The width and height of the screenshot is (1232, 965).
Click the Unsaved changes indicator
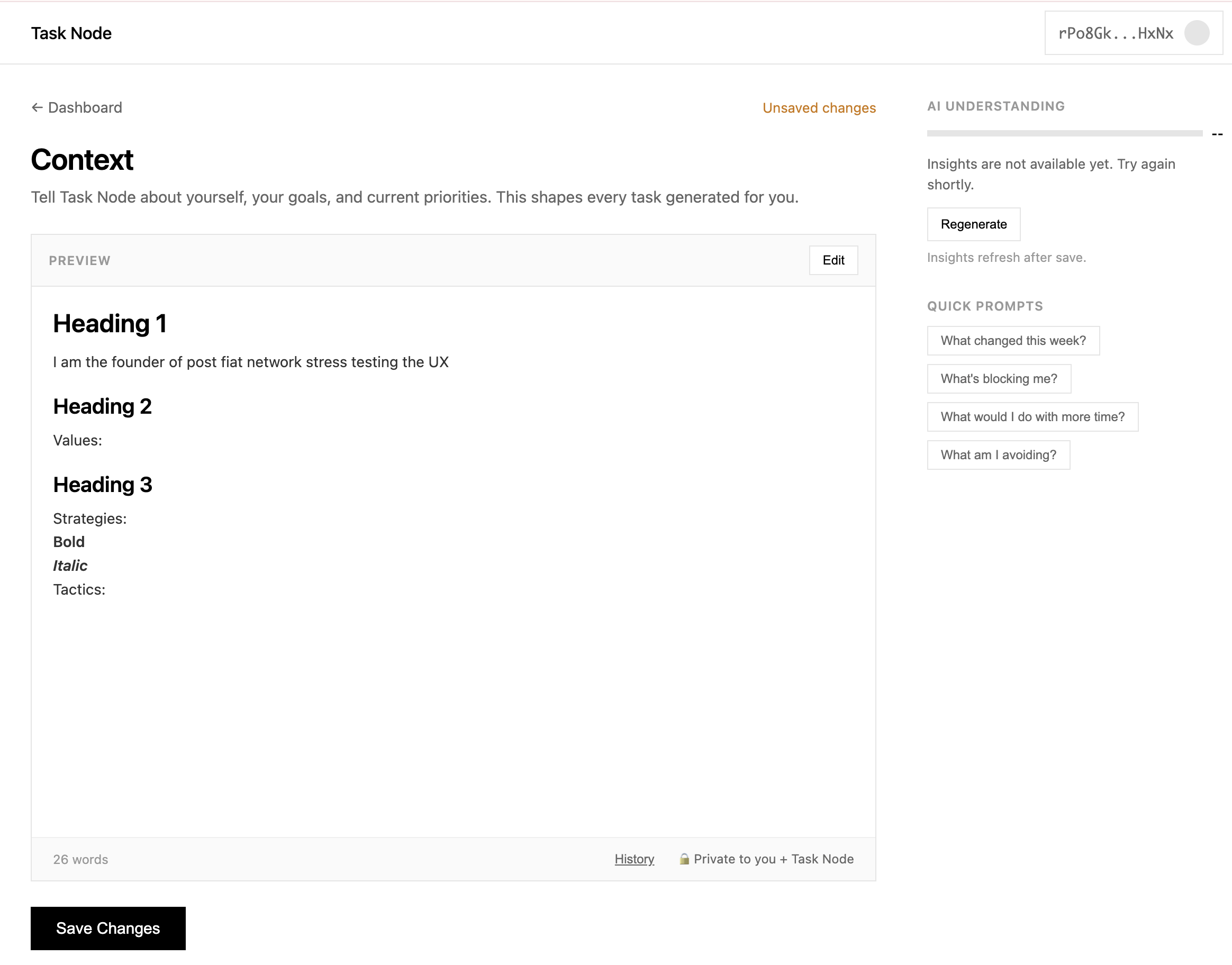[819, 107]
